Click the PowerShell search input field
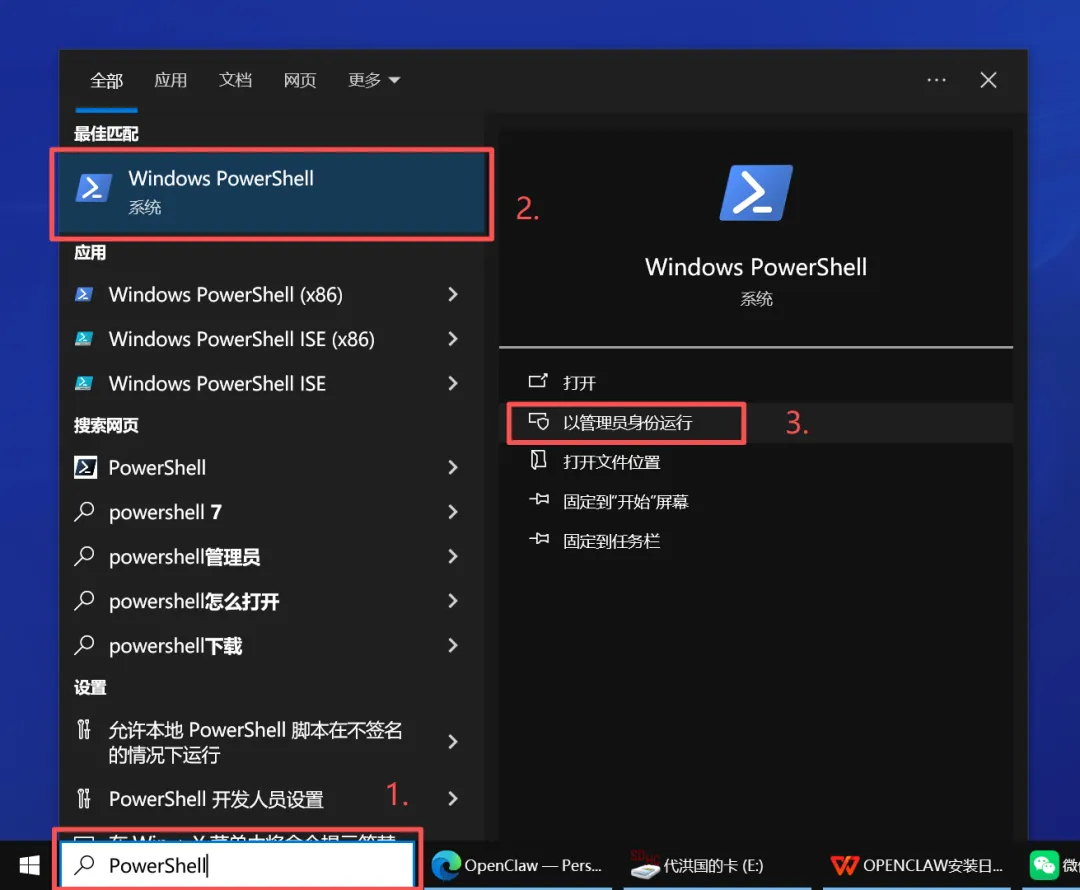 point(238,865)
